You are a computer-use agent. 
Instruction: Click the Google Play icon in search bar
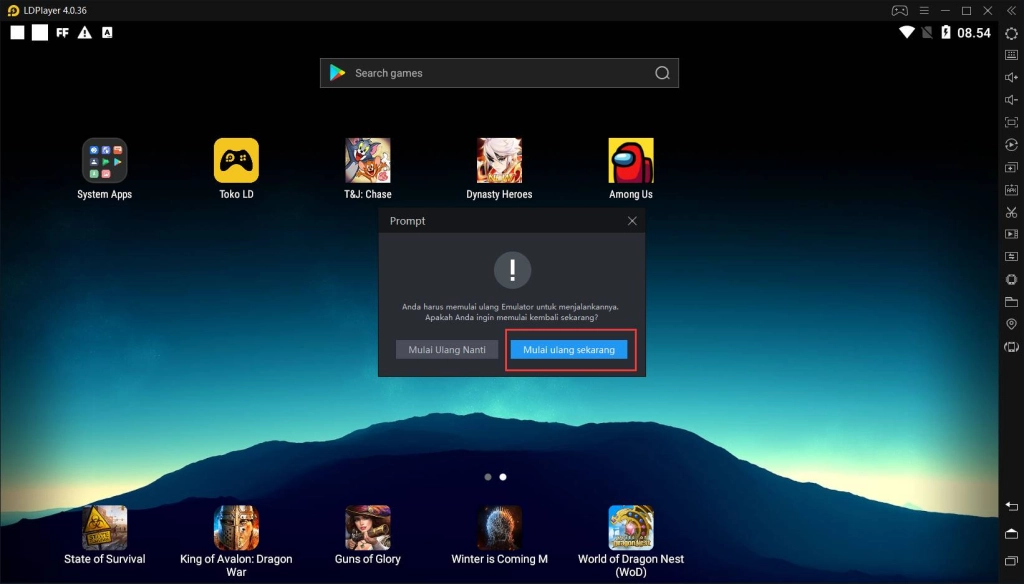coord(337,73)
